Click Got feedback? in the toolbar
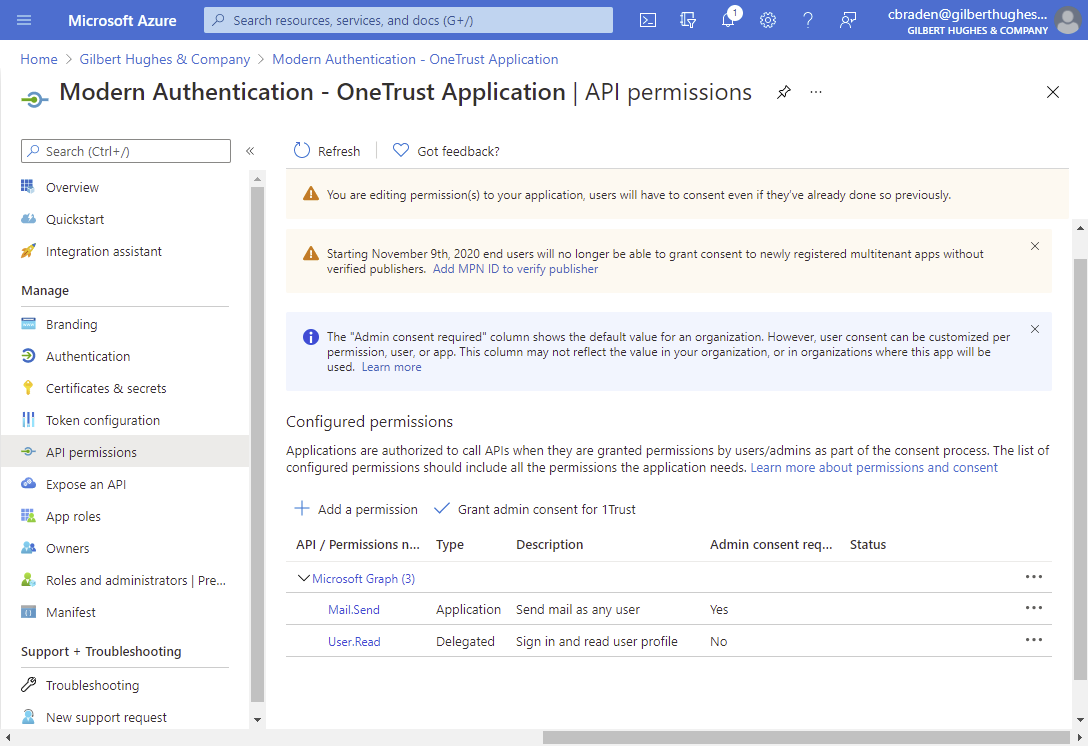This screenshot has width=1088, height=746. pos(446,151)
